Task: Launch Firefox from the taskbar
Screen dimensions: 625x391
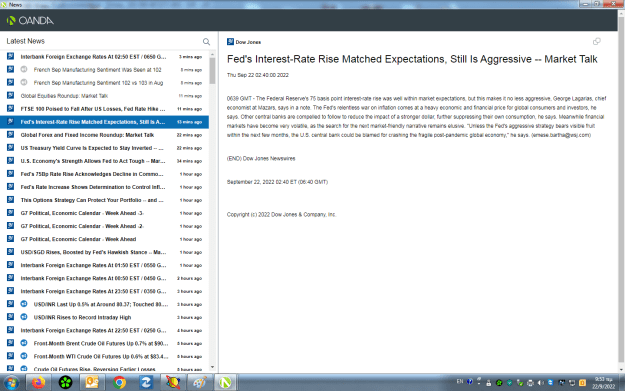Action: tap(38, 383)
